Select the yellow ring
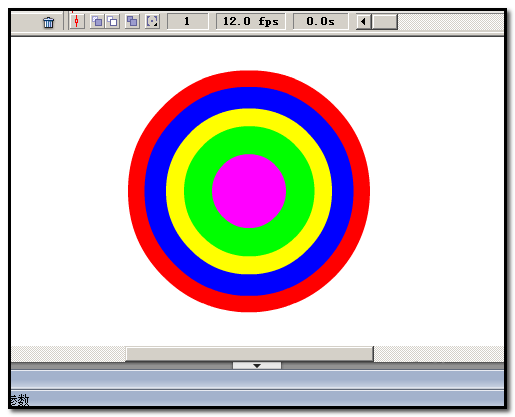Screen dimensions: 515x417 [249, 265]
